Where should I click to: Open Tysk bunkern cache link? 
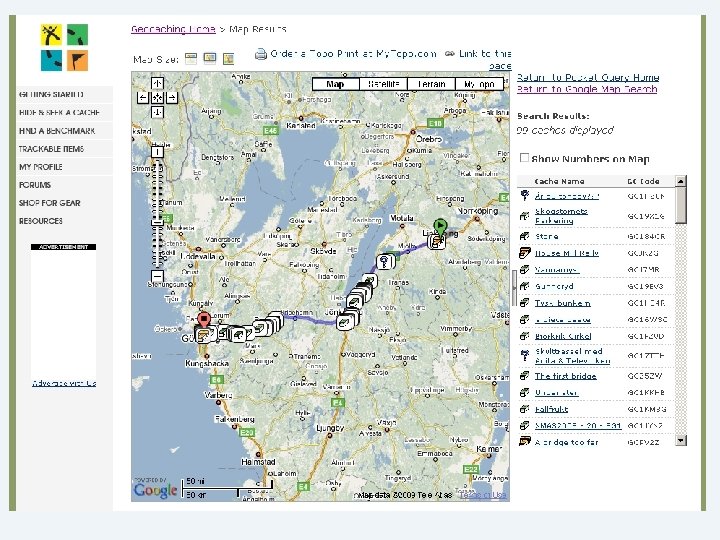pyautogui.click(x=562, y=303)
